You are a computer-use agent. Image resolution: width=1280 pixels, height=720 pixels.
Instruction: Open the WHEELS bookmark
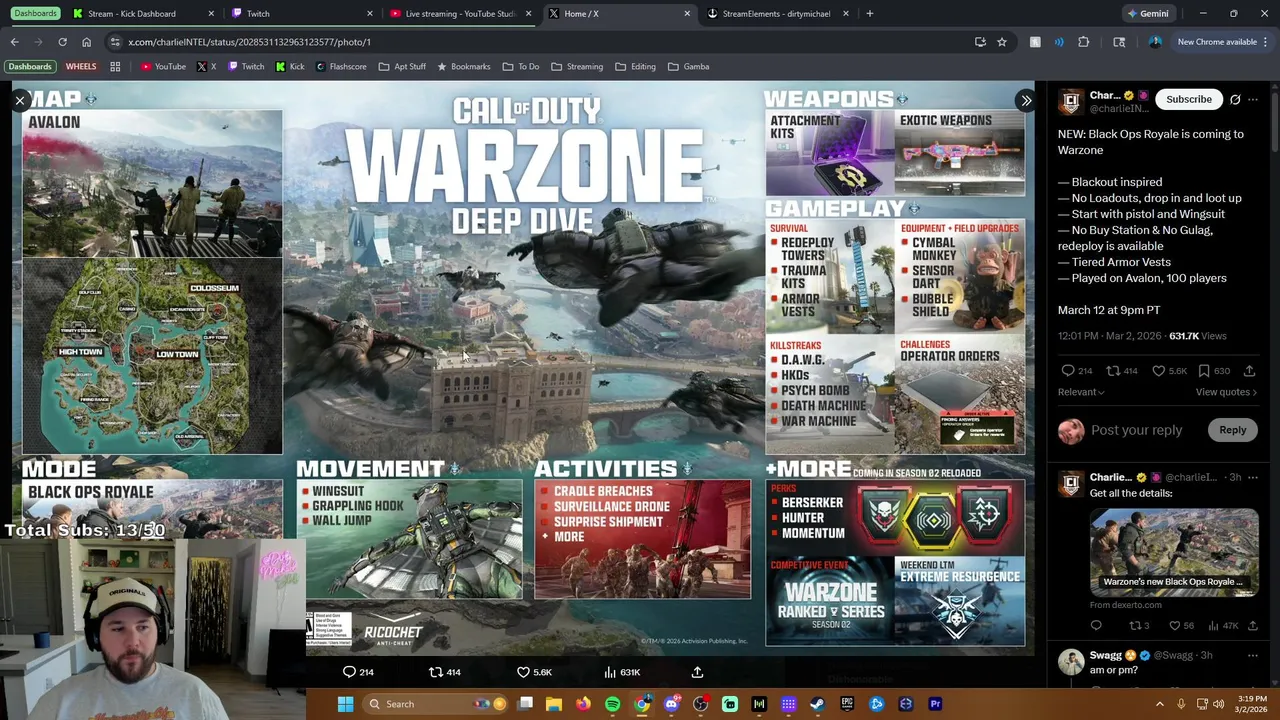[x=81, y=67]
